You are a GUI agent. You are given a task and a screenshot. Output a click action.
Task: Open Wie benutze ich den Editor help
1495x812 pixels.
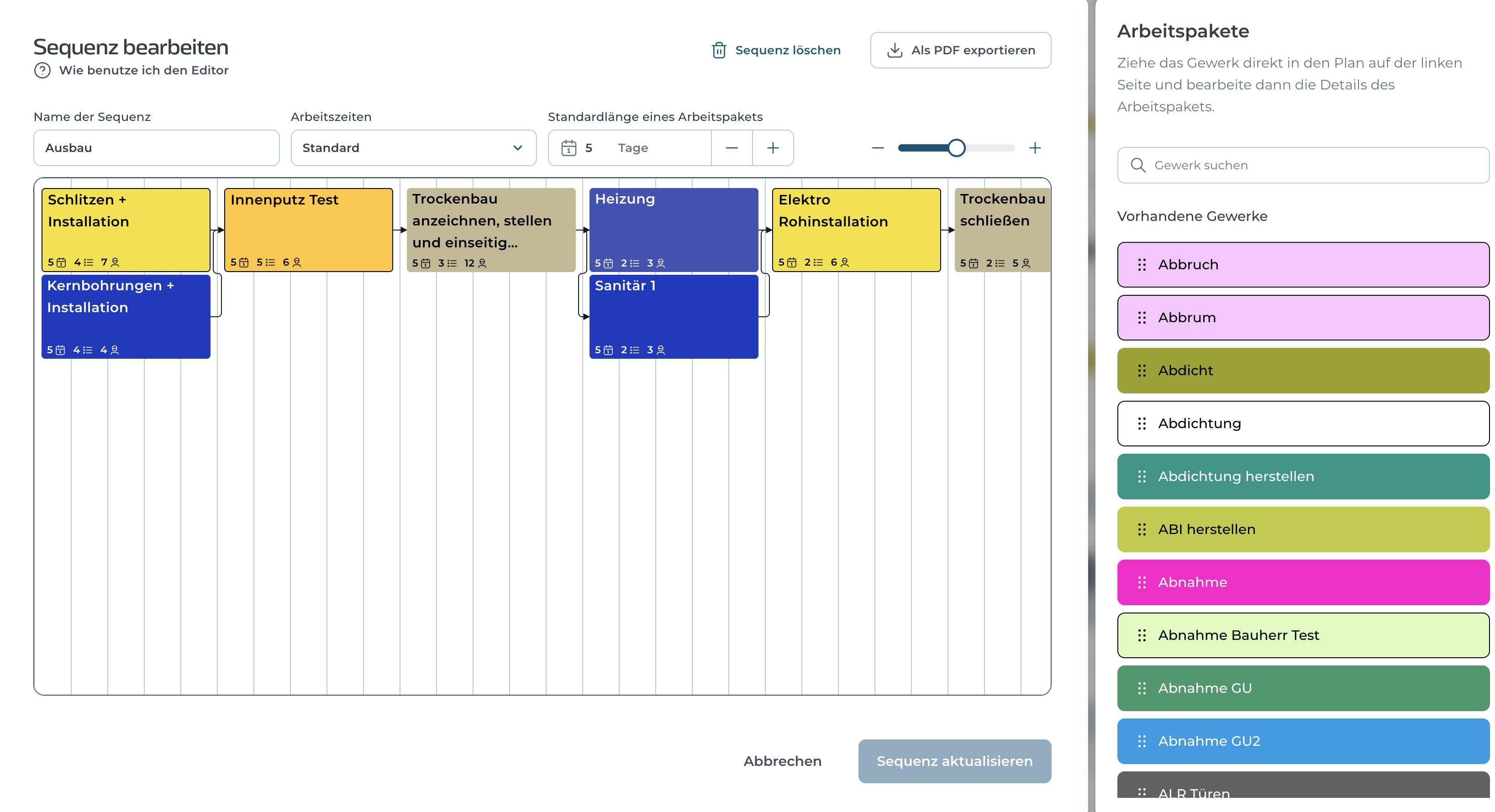click(x=131, y=70)
